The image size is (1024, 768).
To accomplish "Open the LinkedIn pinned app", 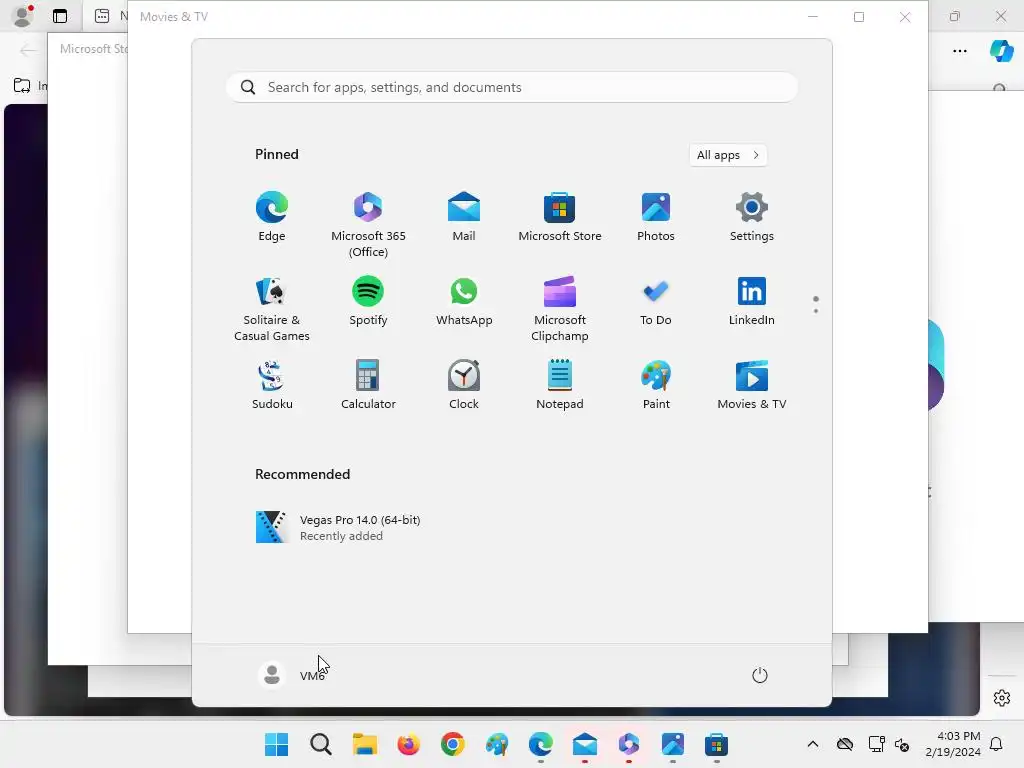I will 752,301.
